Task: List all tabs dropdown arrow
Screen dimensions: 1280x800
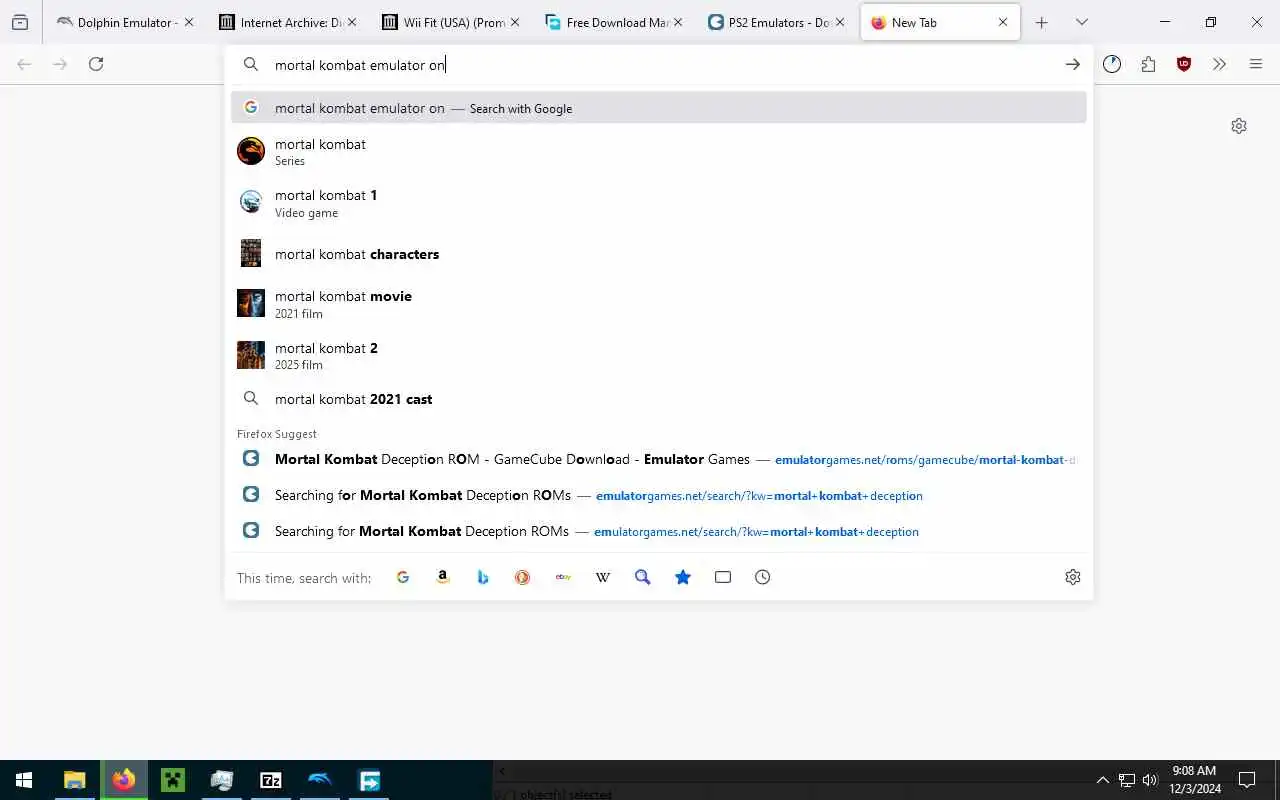Action: click(1081, 22)
